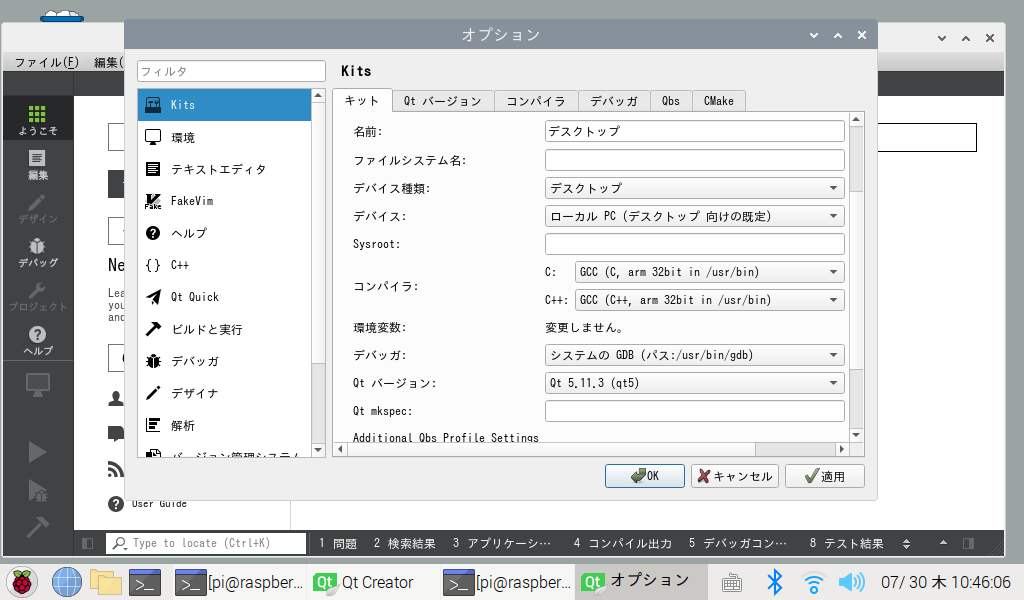Click the Run play button in sidebar
The width and height of the screenshot is (1024, 600).
tap(37, 452)
